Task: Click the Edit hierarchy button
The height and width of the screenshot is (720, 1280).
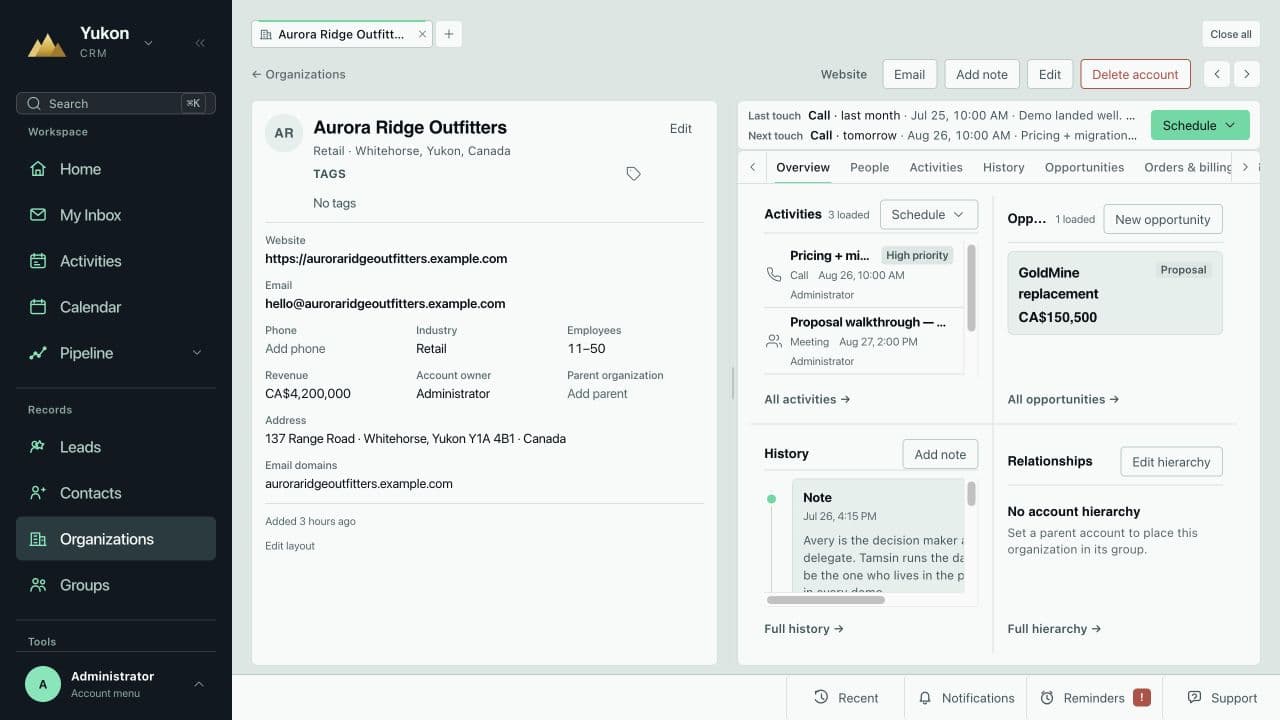Action: [1171, 462]
